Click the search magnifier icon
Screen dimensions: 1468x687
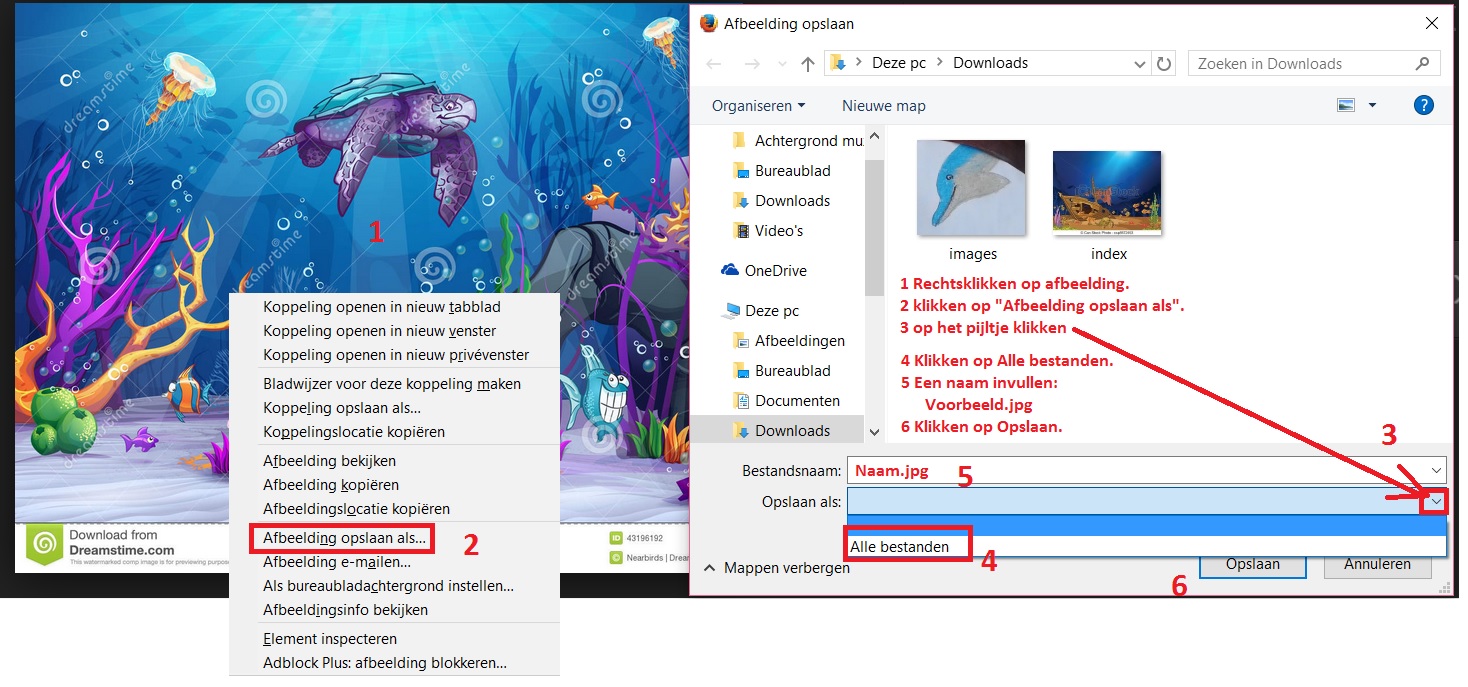[x=1422, y=64]
